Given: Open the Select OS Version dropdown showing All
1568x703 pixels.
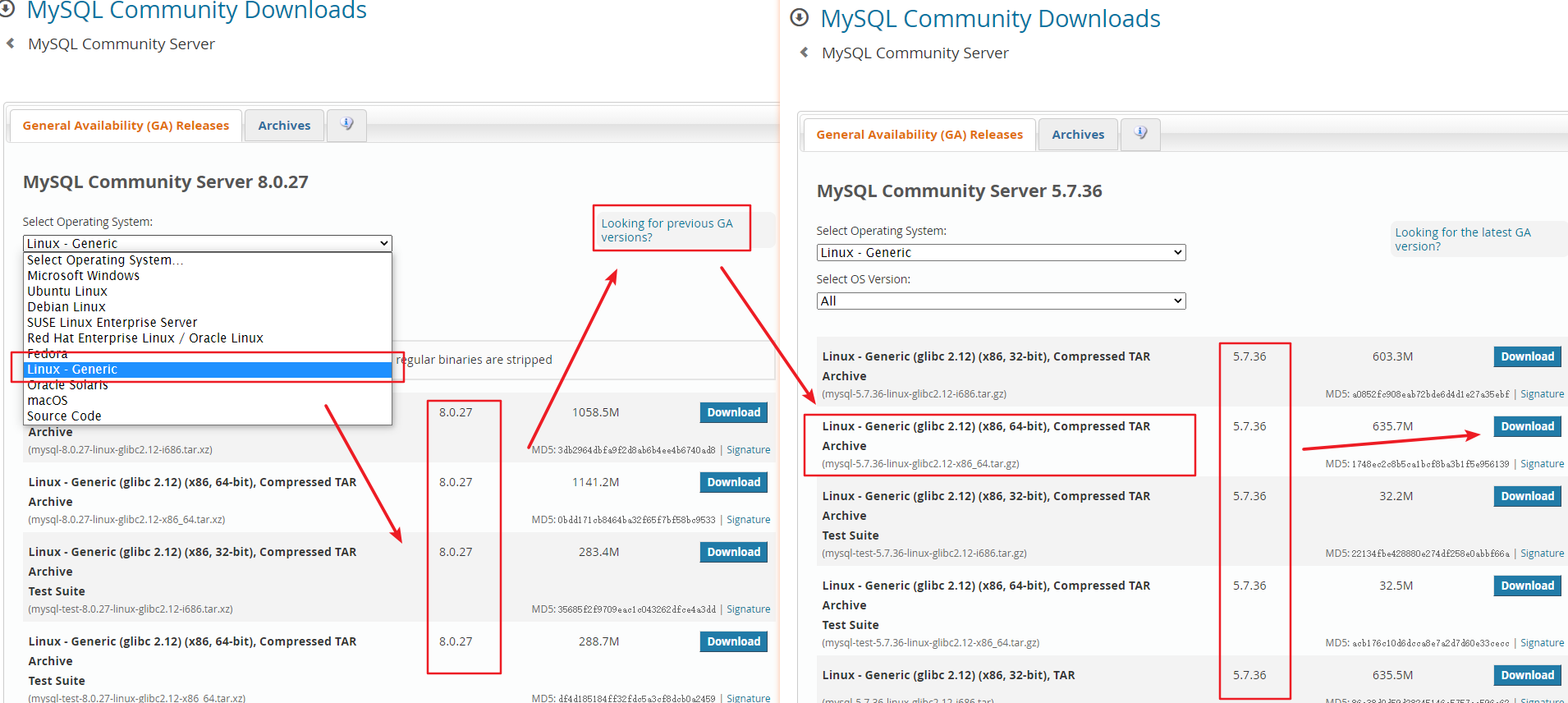Looking at the screenshot, I should tap(1002, 301).
